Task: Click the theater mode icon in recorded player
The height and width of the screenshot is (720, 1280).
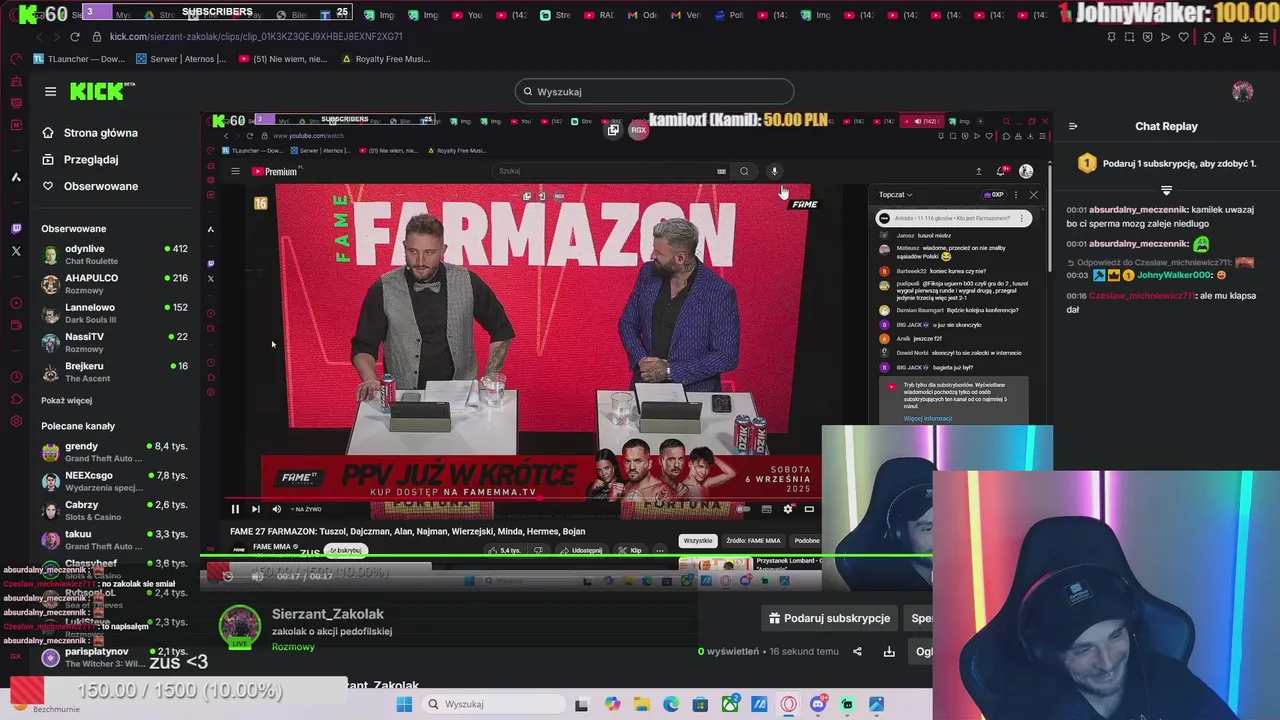Action: [809, 509]
